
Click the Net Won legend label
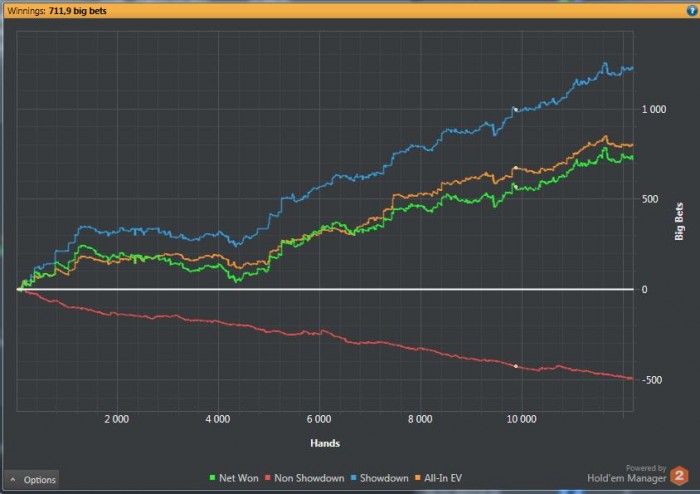(x=238, y=478)
